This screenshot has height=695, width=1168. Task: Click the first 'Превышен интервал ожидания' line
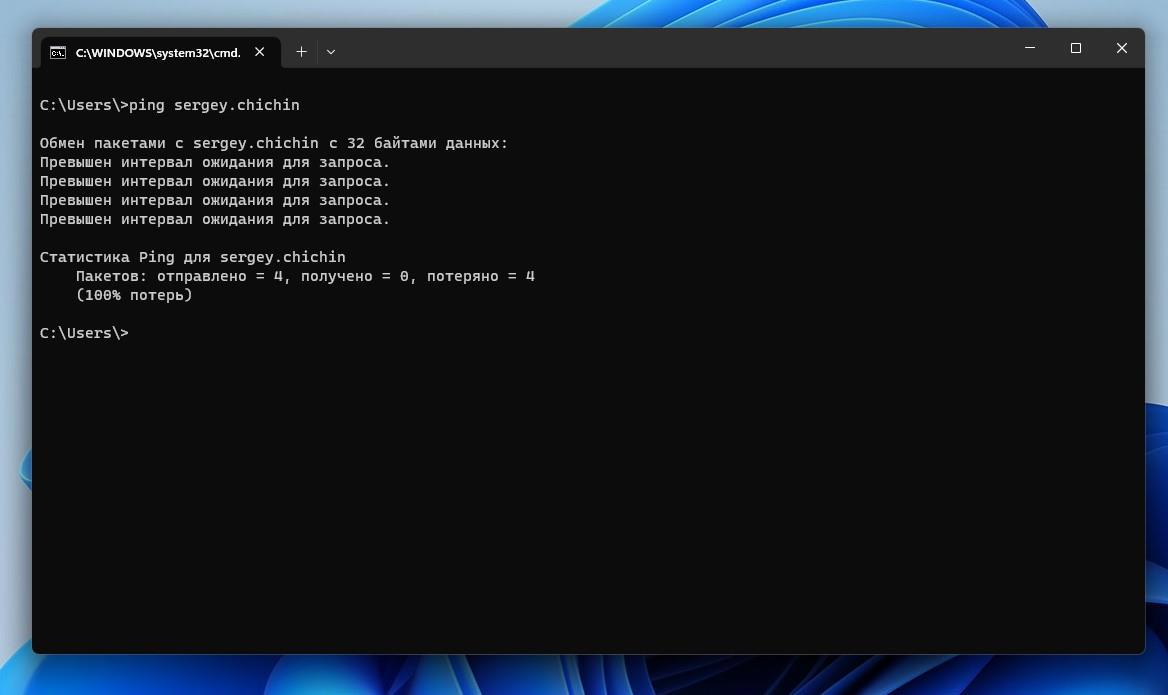pyautogui.click(x=214, y=162)
